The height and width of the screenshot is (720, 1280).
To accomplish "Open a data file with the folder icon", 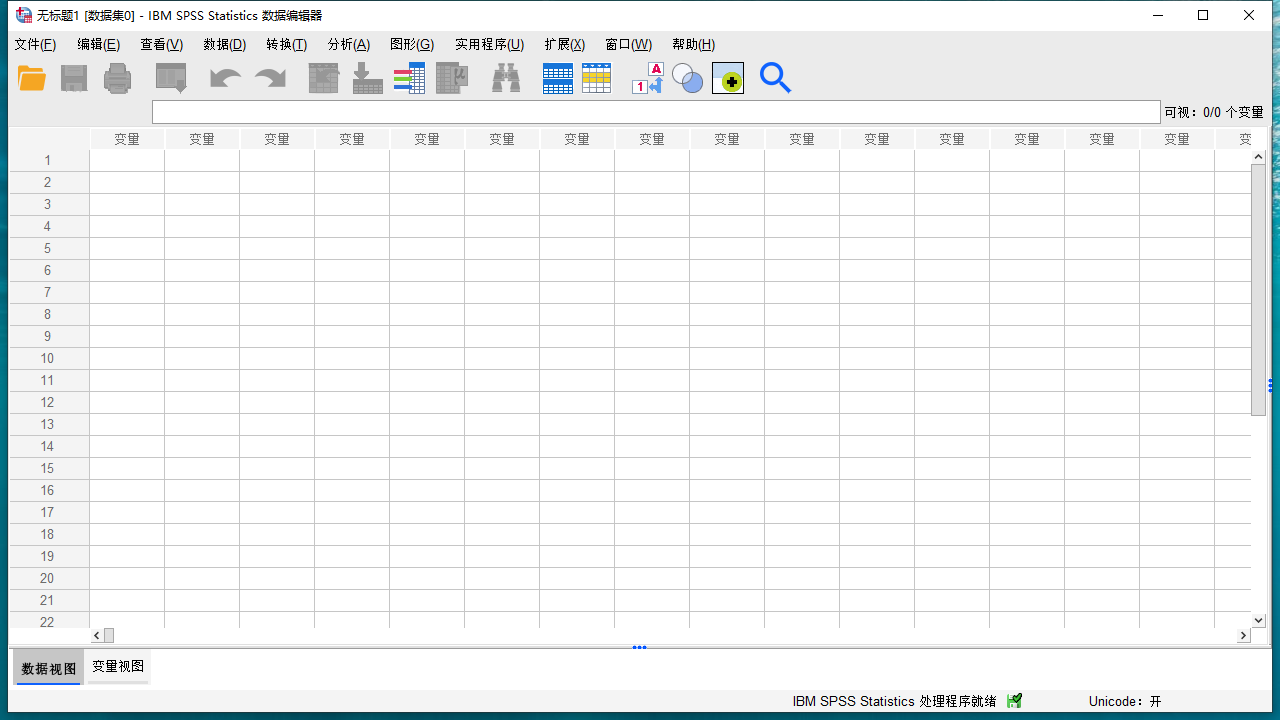I will [x=31, y=78].
